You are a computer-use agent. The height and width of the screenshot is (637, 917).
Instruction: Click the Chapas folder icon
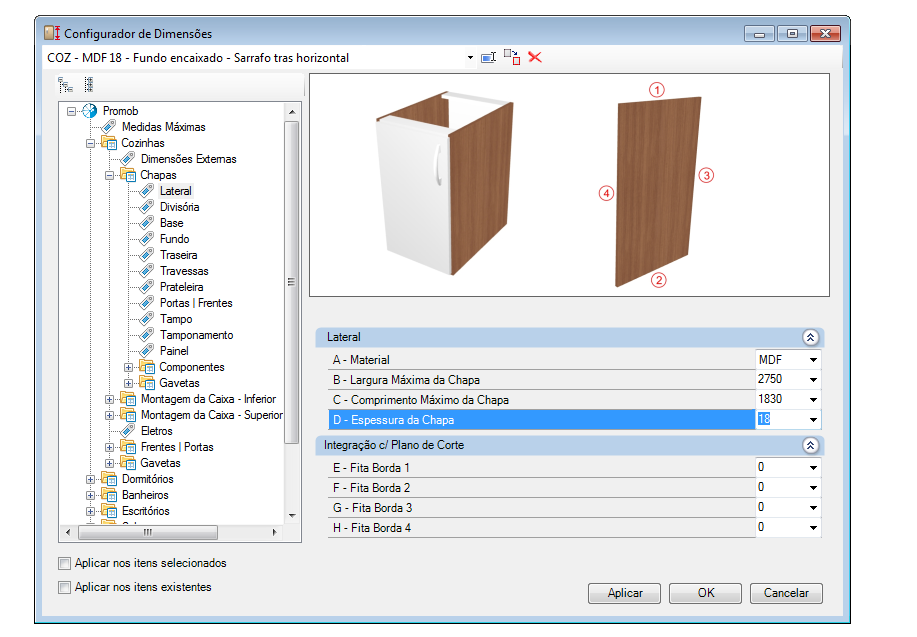tap(127, 175)
